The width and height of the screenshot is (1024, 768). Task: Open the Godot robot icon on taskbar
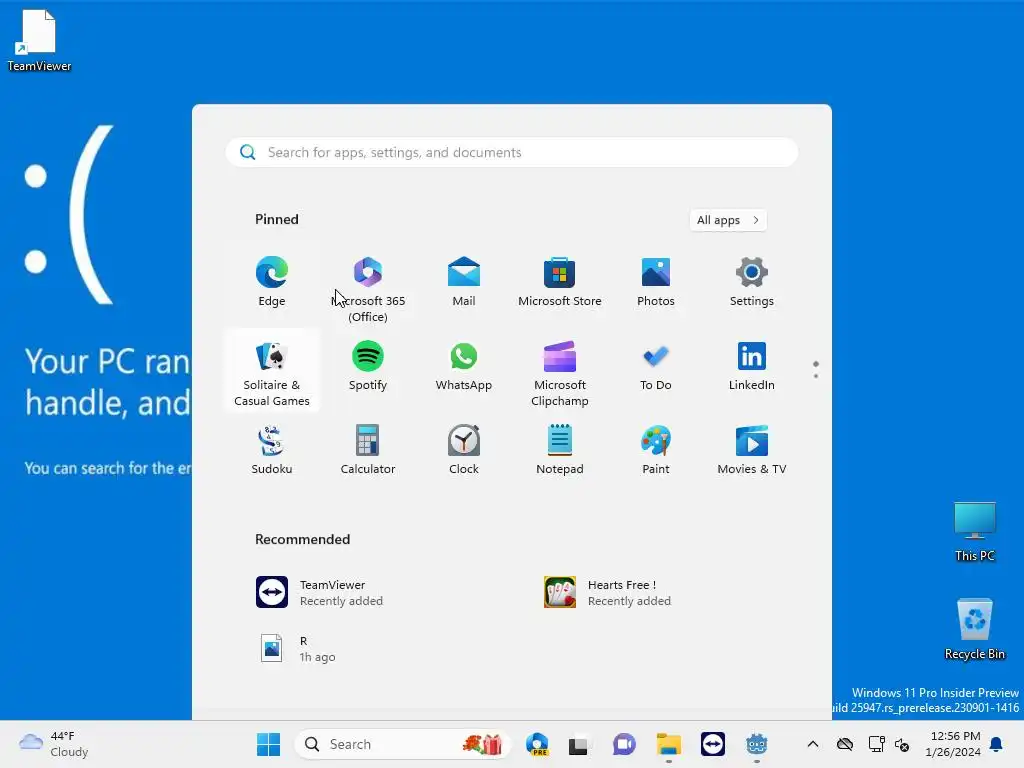(x=756, y=744)
